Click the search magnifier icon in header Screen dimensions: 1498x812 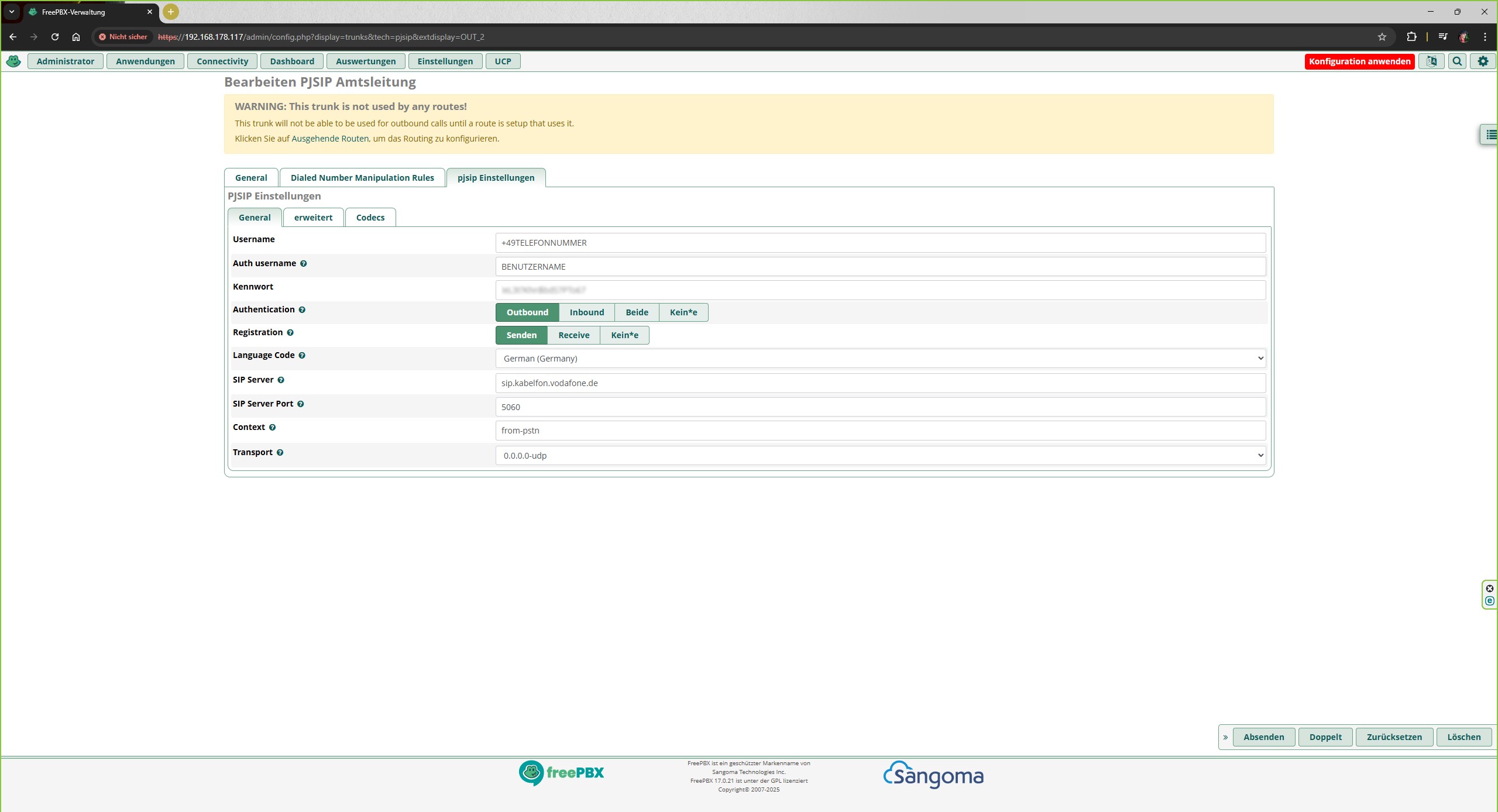coord(1457,61)
